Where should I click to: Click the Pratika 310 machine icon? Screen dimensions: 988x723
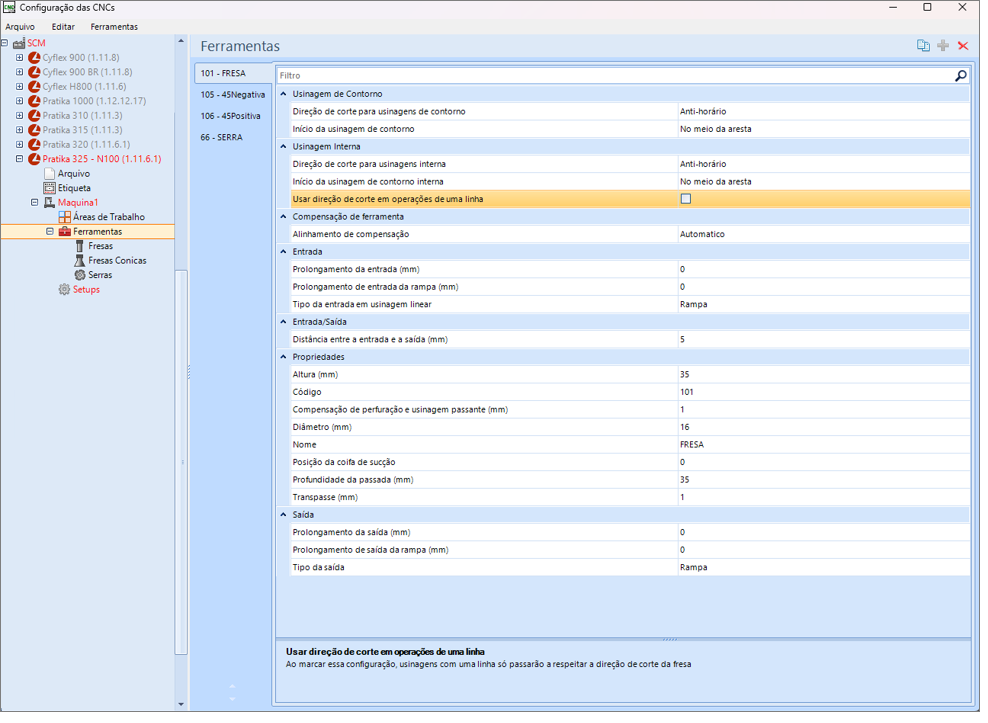point(35,116)
